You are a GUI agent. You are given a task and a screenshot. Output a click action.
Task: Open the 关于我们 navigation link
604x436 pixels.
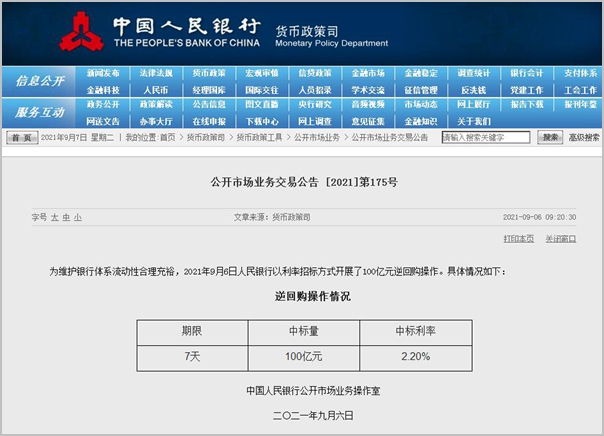(x=473, y=120)
